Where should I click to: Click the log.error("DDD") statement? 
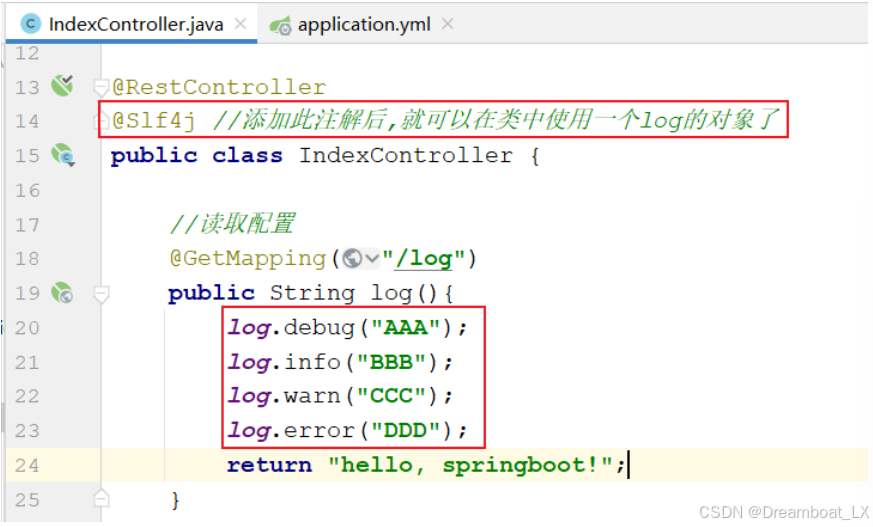tap(347, 431)
